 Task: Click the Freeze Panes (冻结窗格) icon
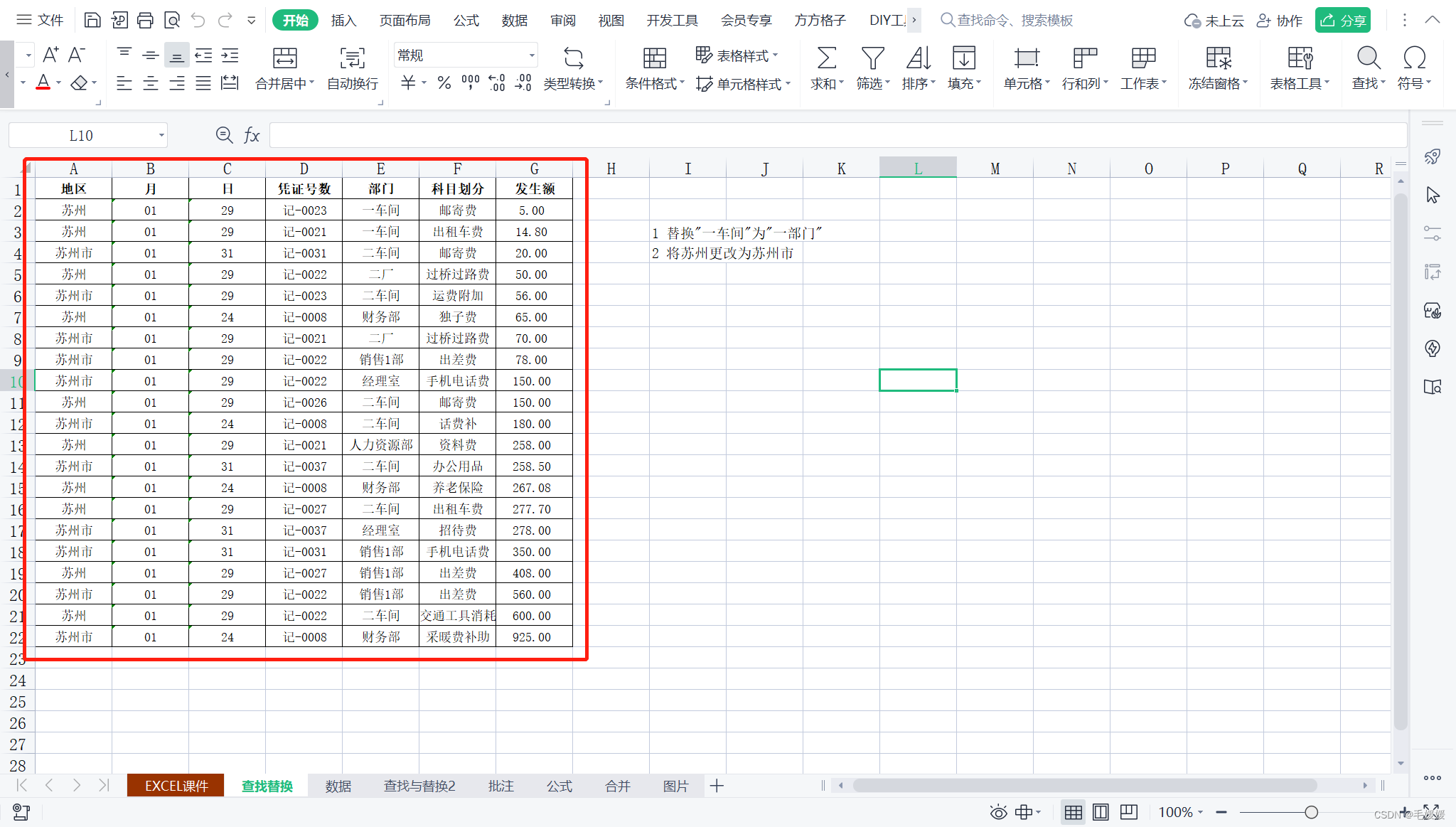(x=1218, y=58)
